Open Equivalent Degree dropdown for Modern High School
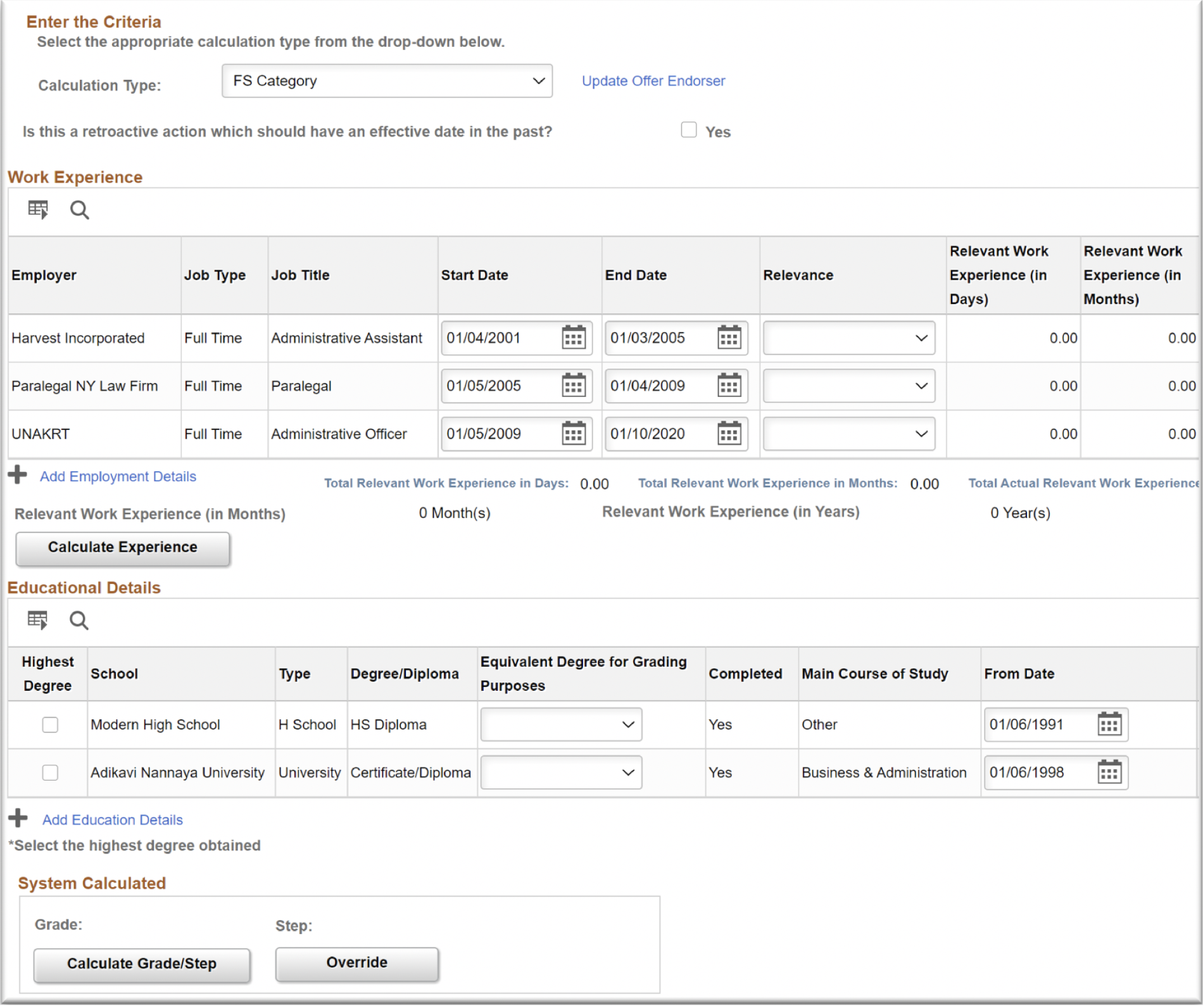The height and width of the screenshot is (1008, 1203). click(561, 725)
